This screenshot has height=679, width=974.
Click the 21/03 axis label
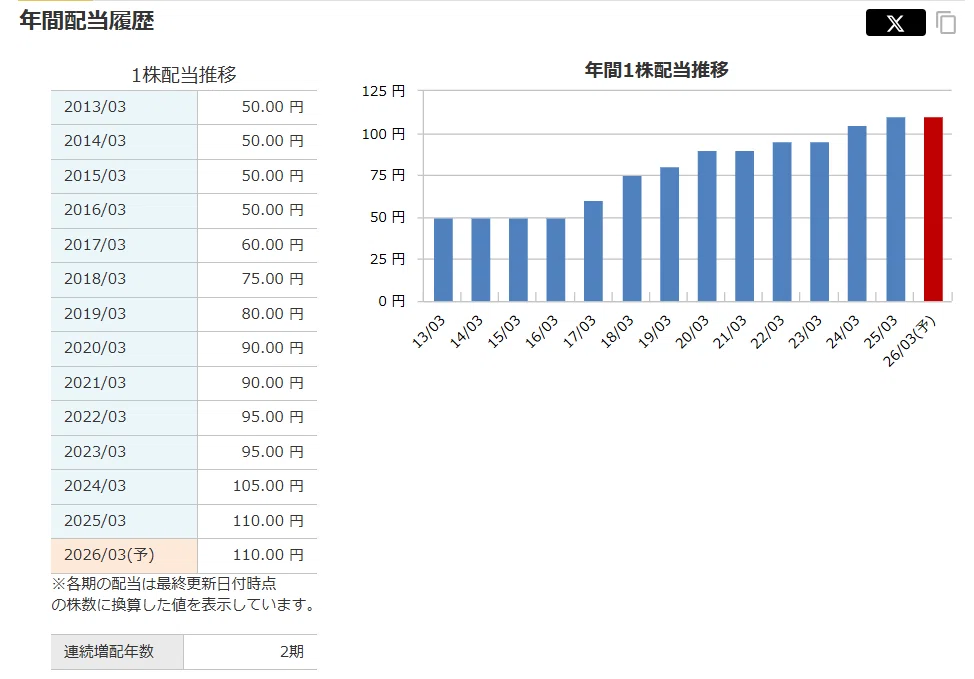[729, 332]
